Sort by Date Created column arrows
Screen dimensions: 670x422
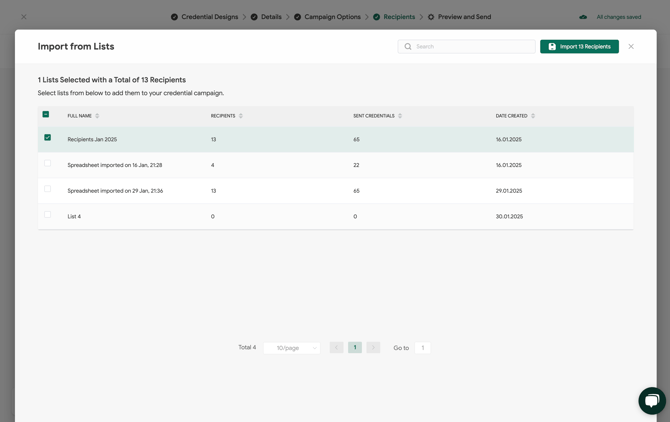tap(533, 116)
